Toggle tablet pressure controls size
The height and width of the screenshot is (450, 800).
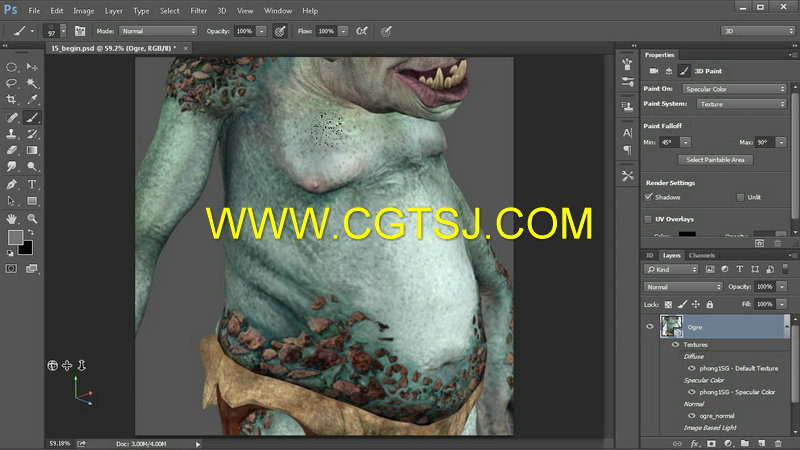click(x=386, y=31)
